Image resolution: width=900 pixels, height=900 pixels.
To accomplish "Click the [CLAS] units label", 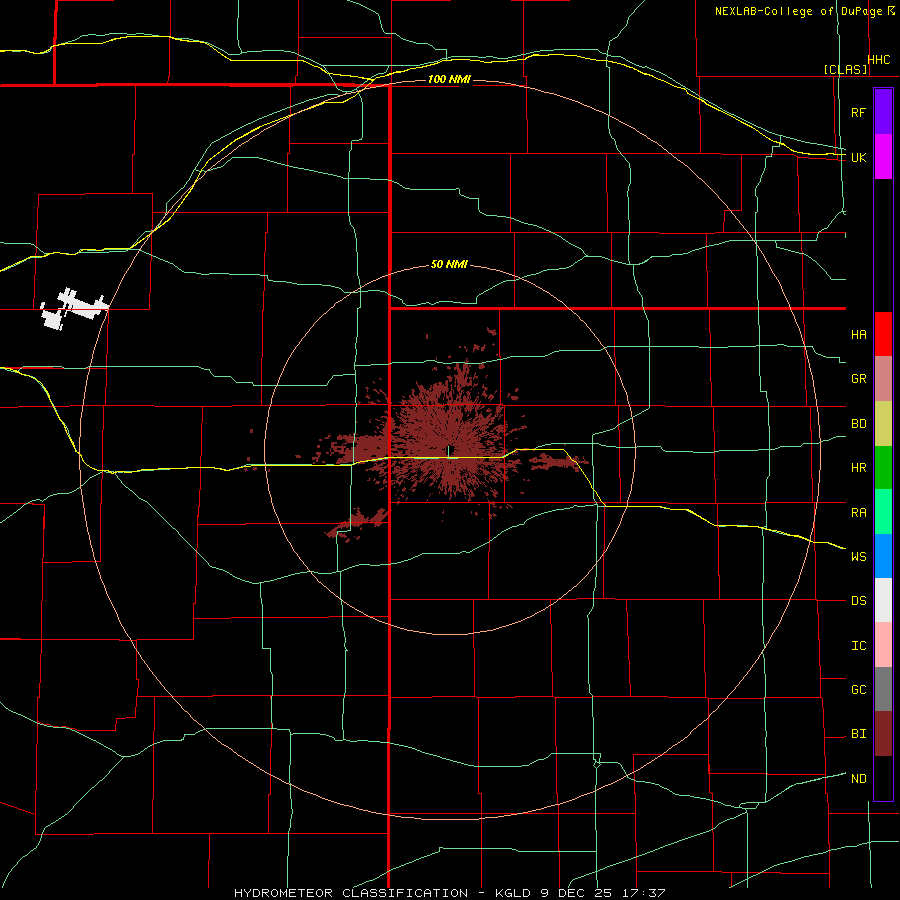I will click(x=845, y=69).
